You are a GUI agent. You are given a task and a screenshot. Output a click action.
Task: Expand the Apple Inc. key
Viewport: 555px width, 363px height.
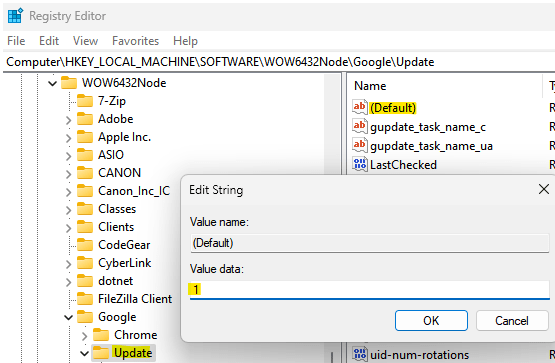pyautogui.click(x=68, y=138)
